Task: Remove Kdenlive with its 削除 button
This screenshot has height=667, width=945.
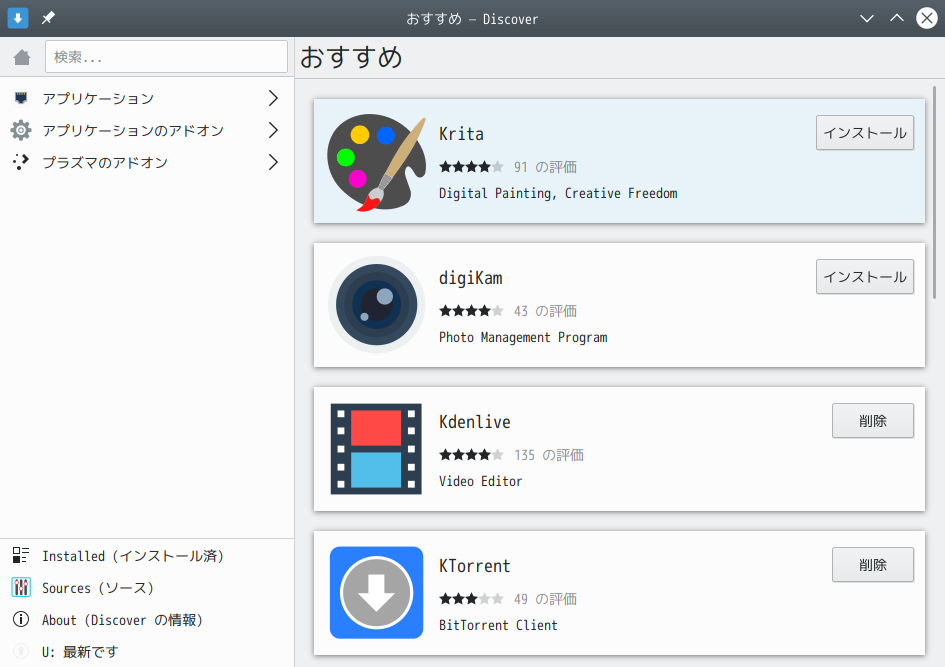Action: tap(873, 421)
